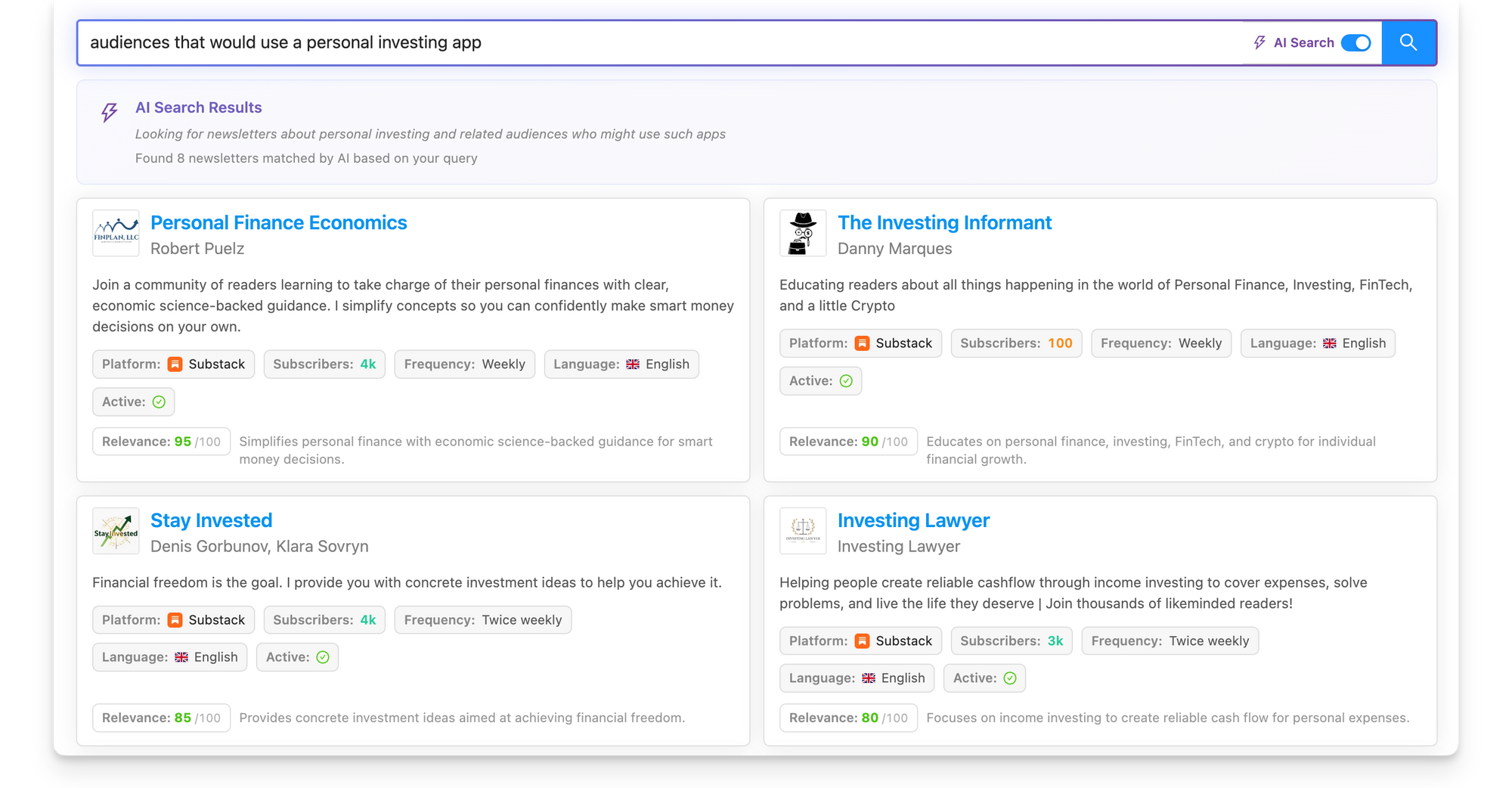
Task: Click inside the search query field
Action: click(x=454, y=42)
